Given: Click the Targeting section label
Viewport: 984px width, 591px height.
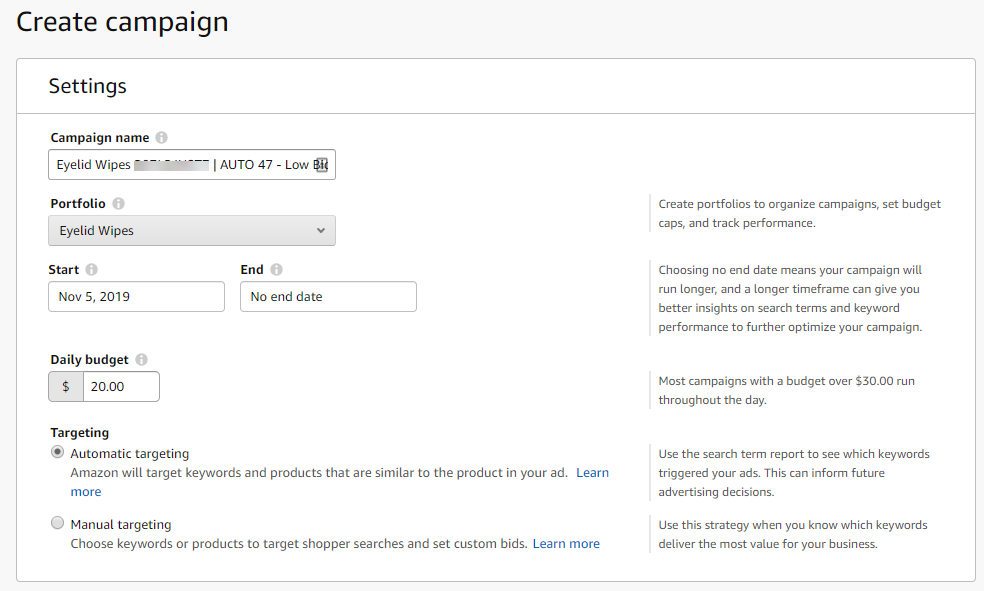Looking at the screenshot, I should click(80, 433).
